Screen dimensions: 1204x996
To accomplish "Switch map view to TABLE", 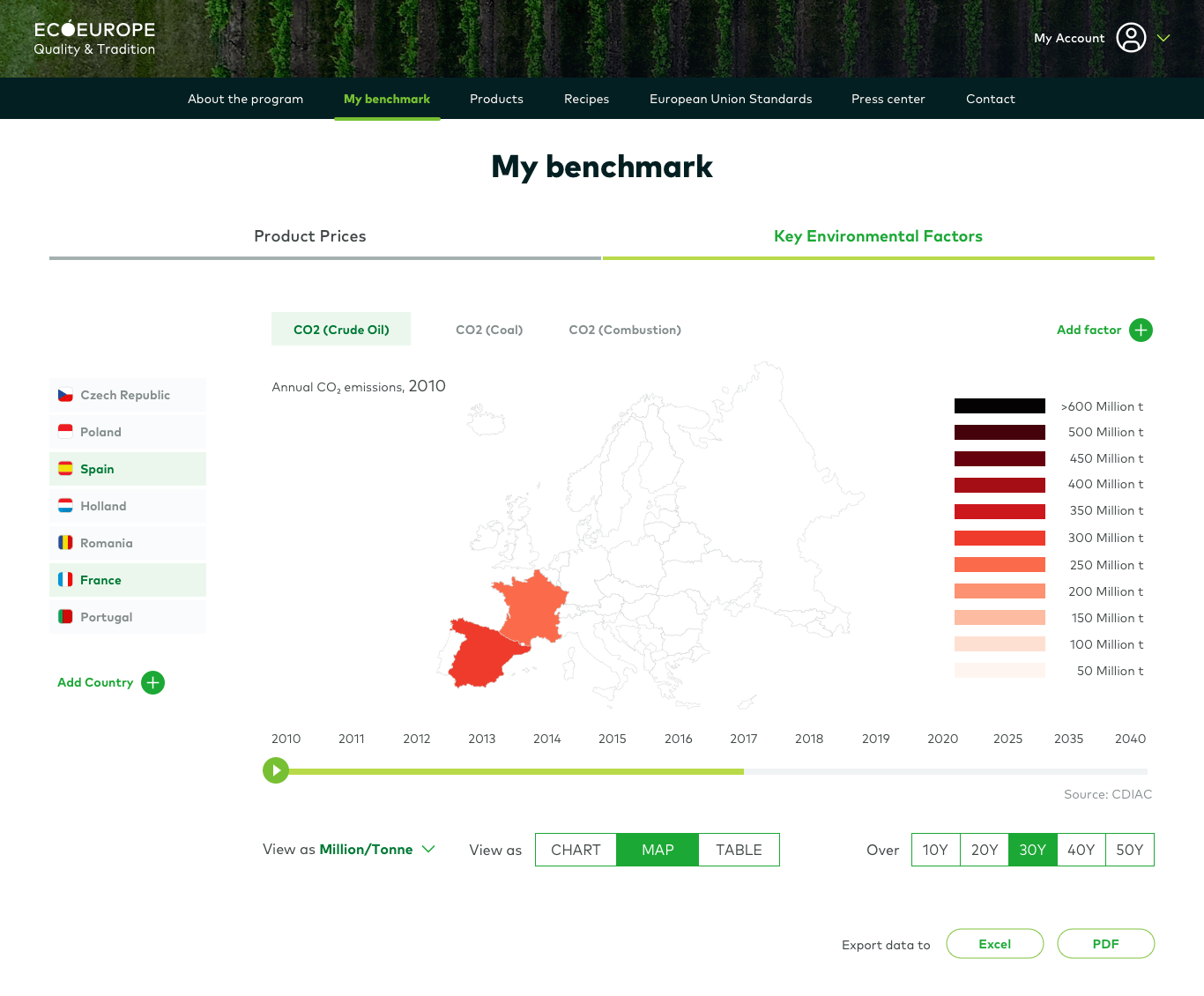I will pos(739,849).
